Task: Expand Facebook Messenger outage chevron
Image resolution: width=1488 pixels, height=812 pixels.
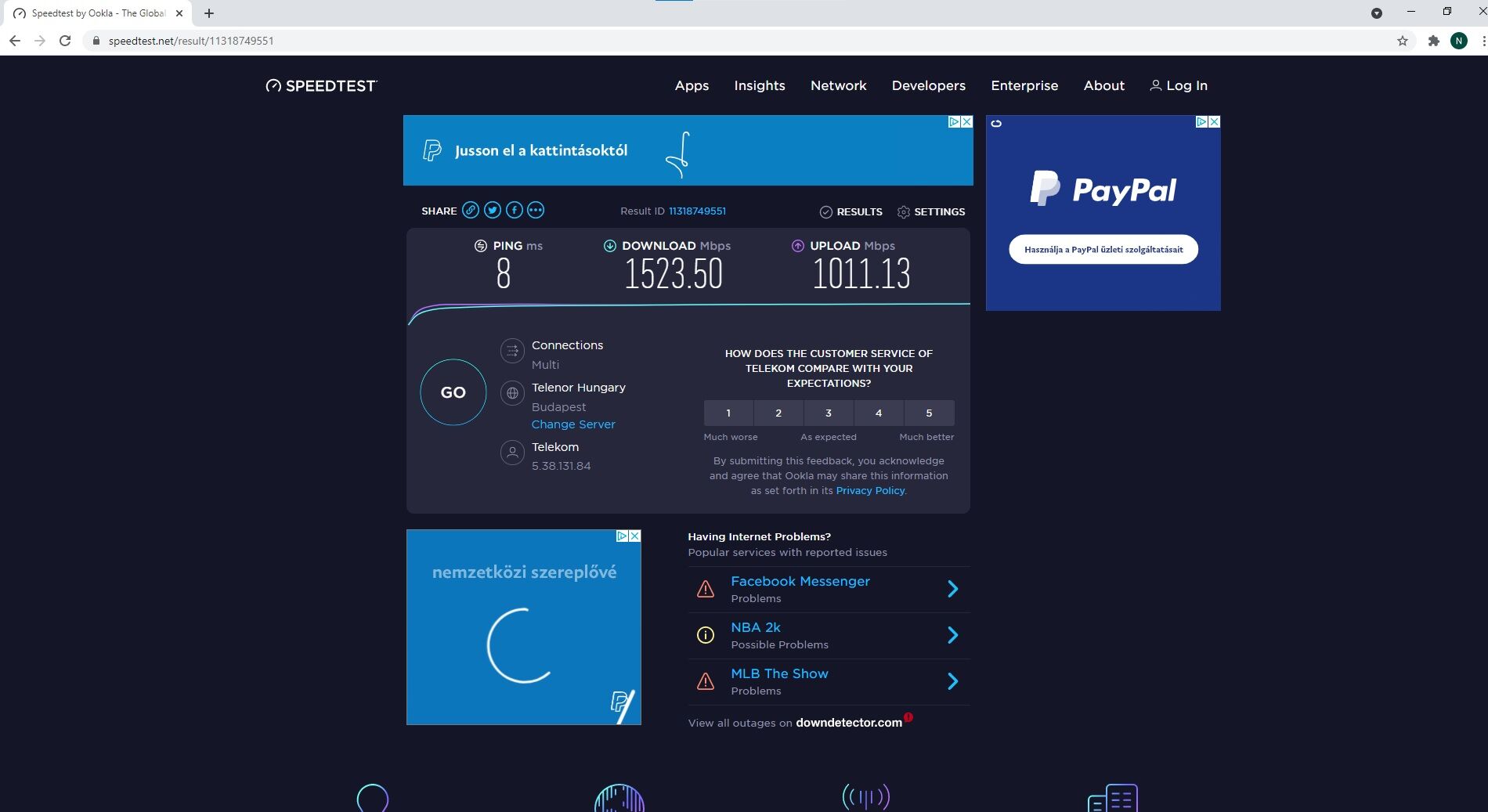Action: [953, 589]
